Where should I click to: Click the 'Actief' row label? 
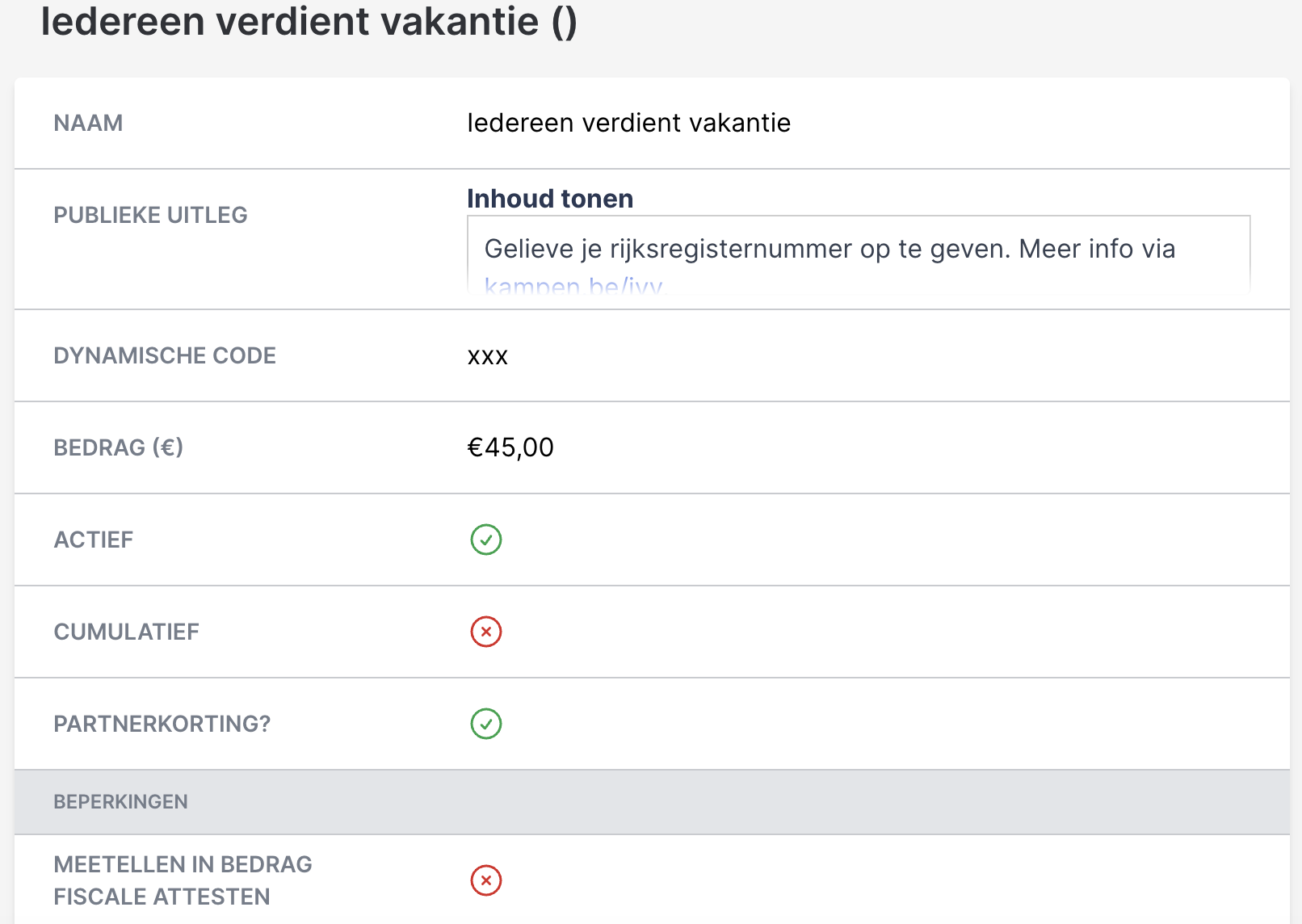pyautogui.click(x=93, y=540)
